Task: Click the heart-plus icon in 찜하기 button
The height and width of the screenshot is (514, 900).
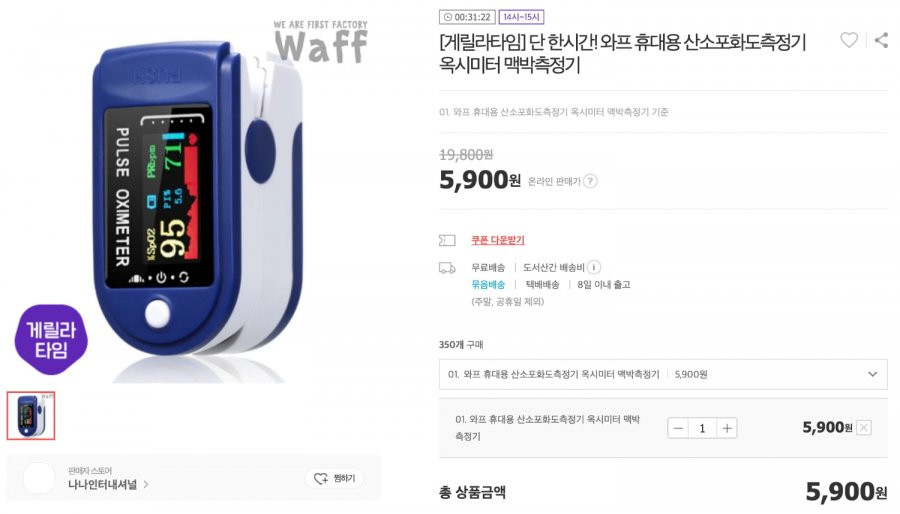Action: pos(321,478)
